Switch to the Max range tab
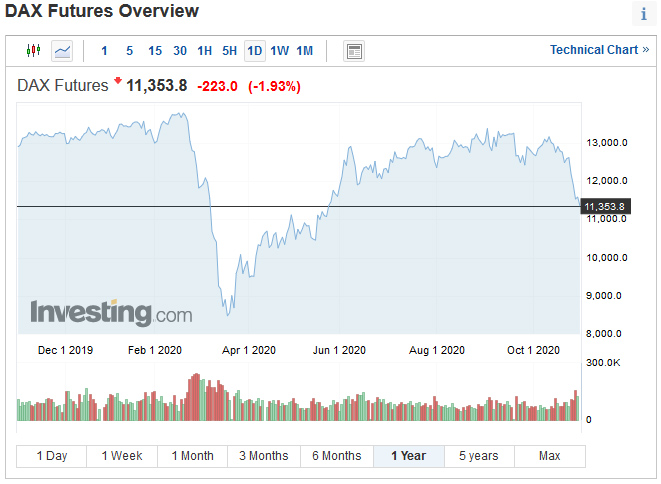 (x=550, y=456)
